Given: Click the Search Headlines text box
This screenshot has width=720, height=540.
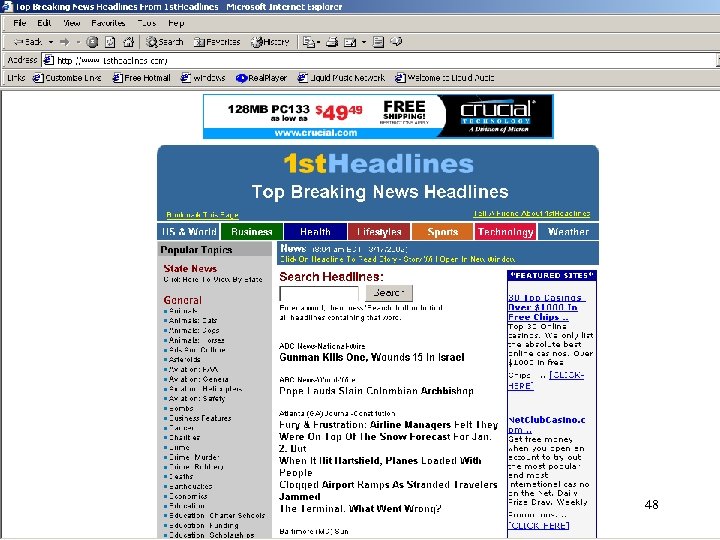Looking at the screenshot, I should click(319, 293).
